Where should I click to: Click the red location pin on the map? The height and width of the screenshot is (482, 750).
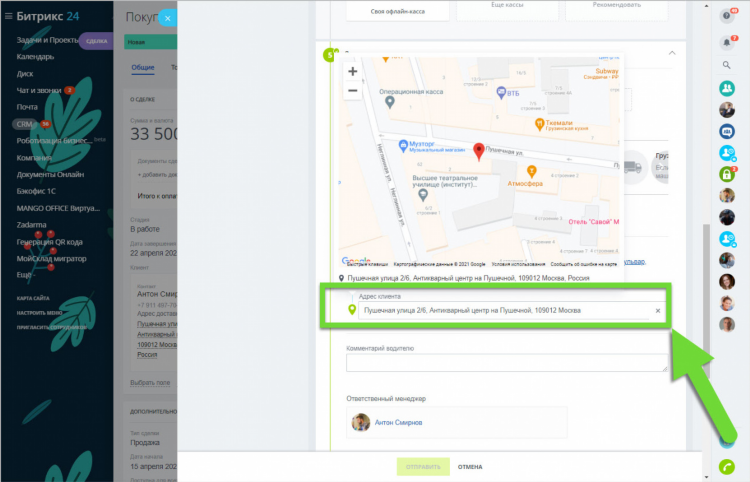478,152
